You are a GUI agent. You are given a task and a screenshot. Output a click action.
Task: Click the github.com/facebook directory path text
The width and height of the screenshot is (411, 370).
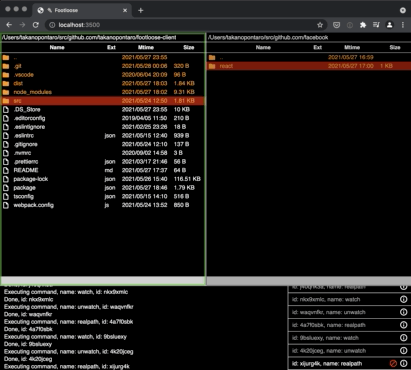(x=268, y=37)
